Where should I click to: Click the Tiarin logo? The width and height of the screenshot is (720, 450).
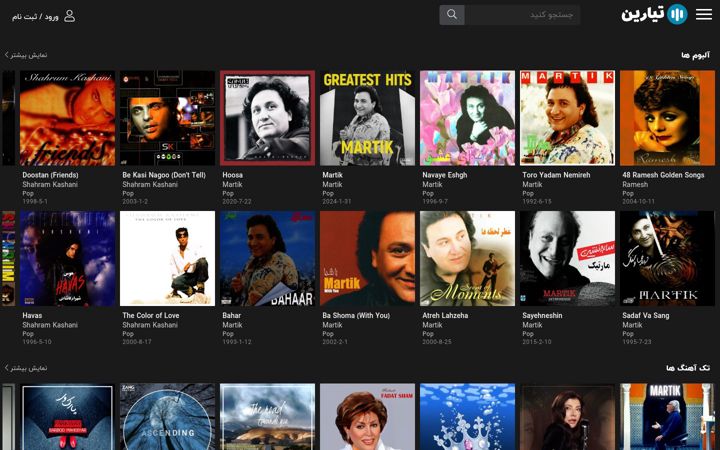pos(654,15)
